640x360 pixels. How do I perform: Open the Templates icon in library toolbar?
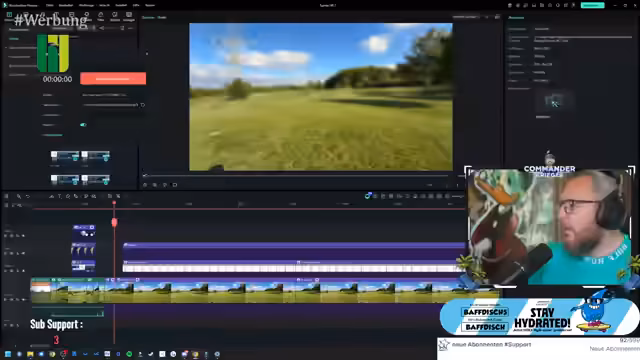tap(129, 16)
